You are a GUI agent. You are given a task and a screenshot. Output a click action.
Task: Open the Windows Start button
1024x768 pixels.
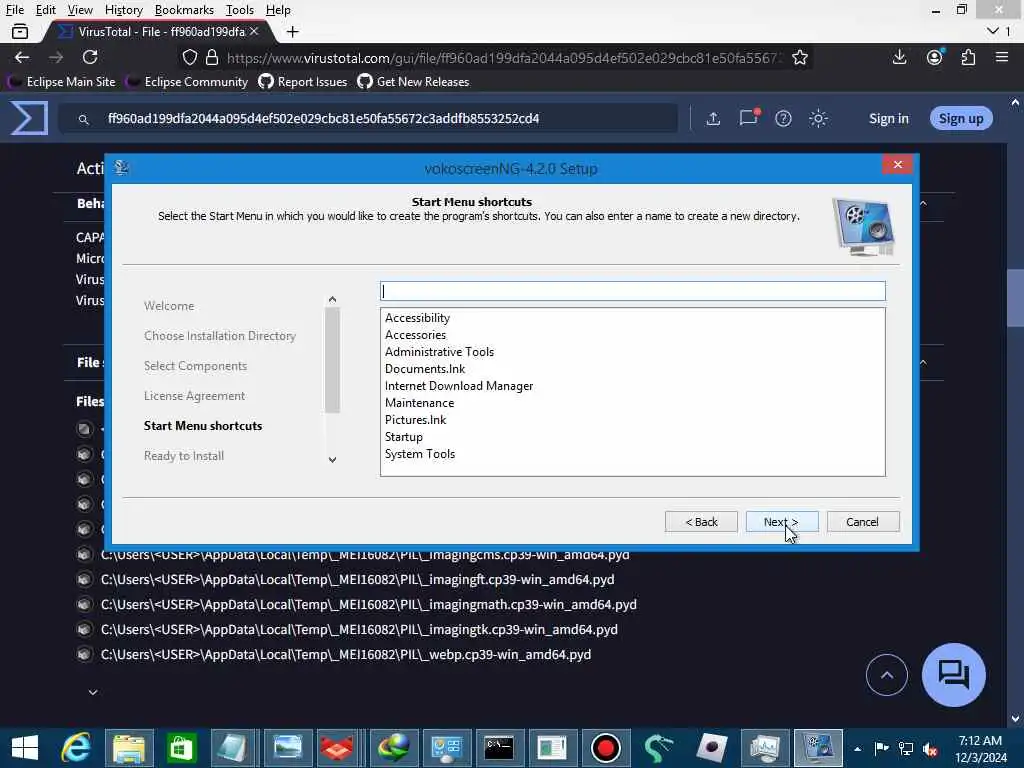(25, 748)
